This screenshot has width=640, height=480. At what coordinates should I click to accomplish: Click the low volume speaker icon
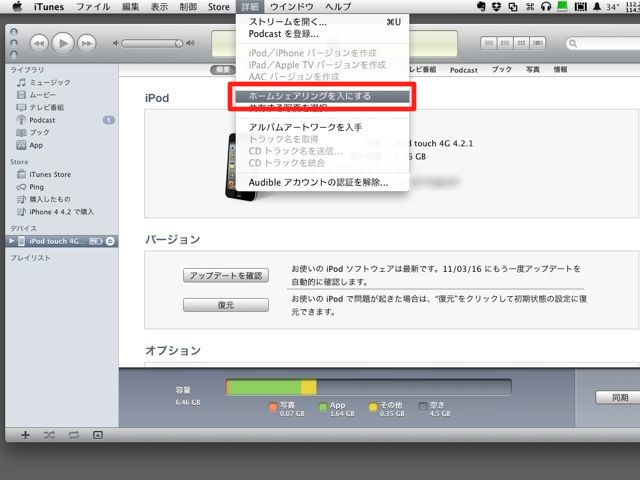click(116, 43)
